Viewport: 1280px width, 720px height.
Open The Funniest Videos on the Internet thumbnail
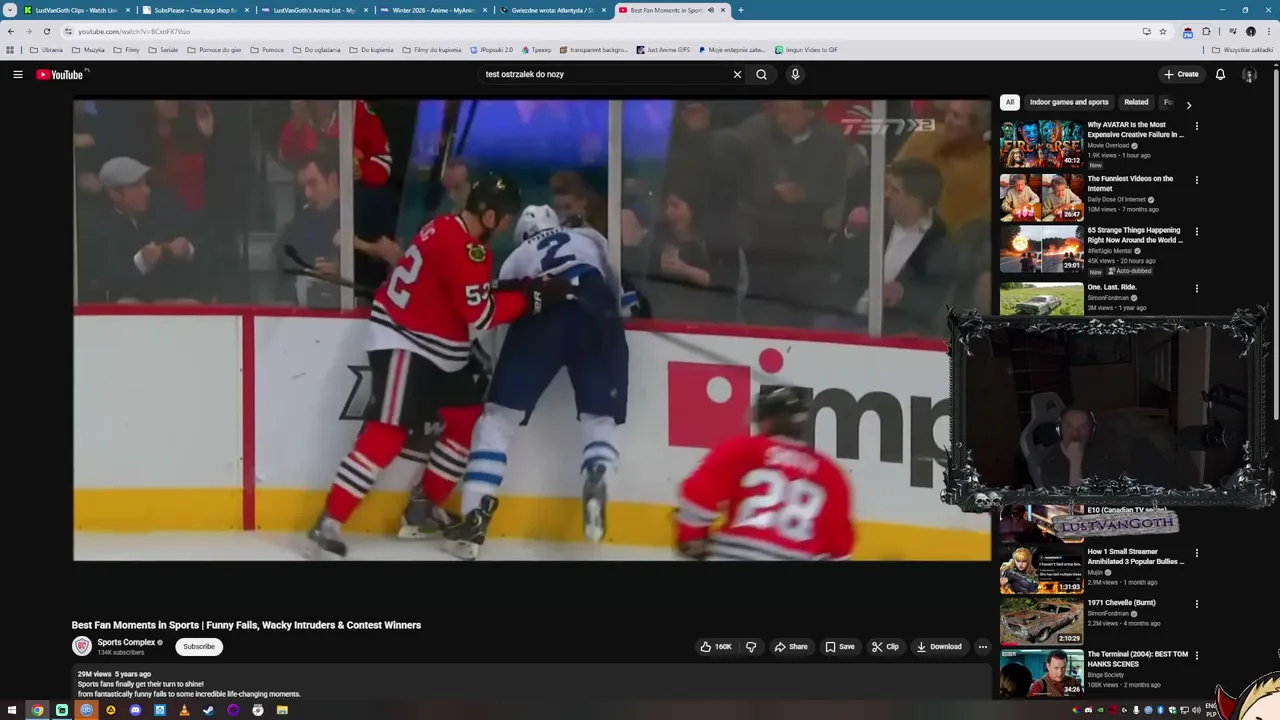[1041, 198]
